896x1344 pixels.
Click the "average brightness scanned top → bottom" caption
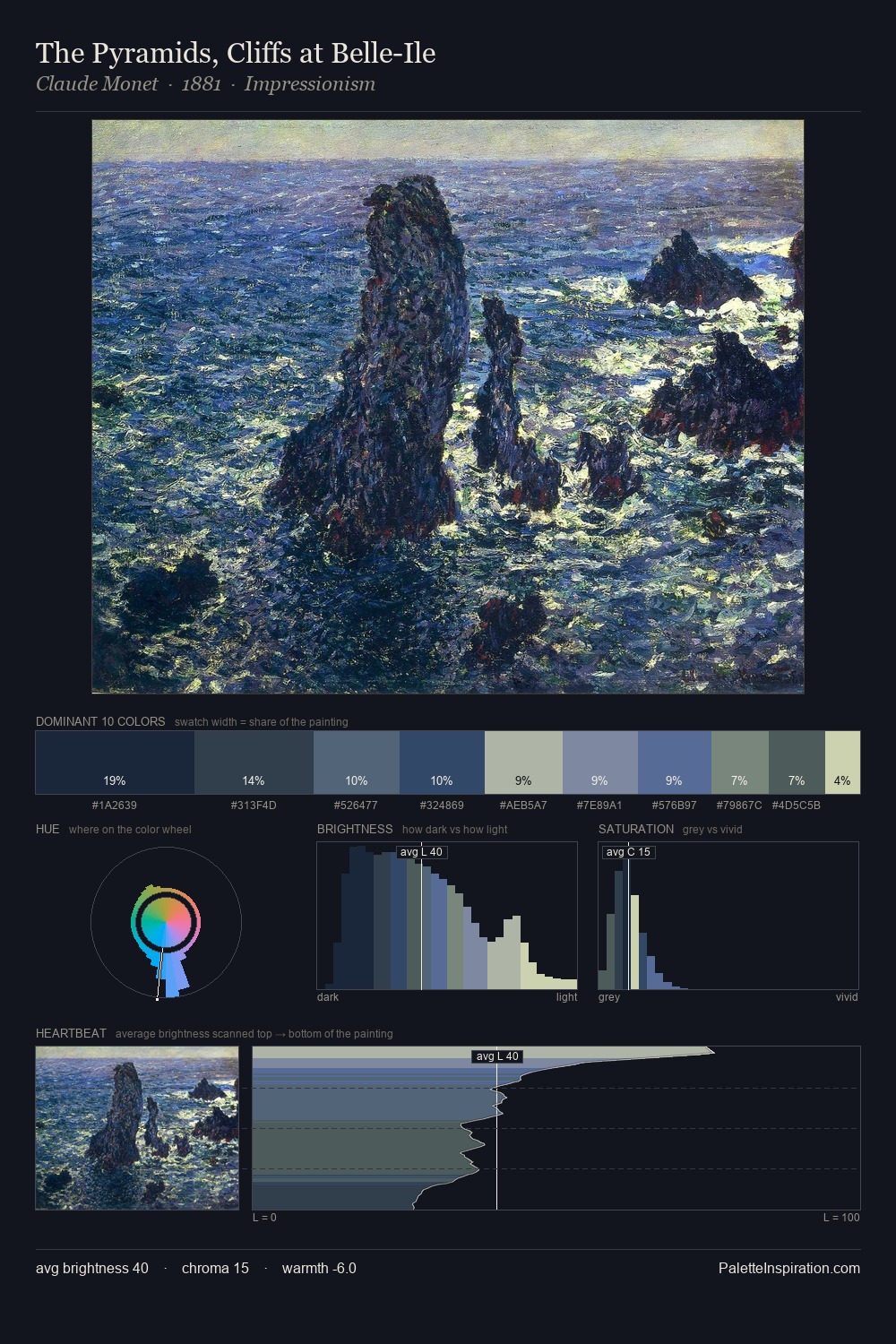(254, 1034)
